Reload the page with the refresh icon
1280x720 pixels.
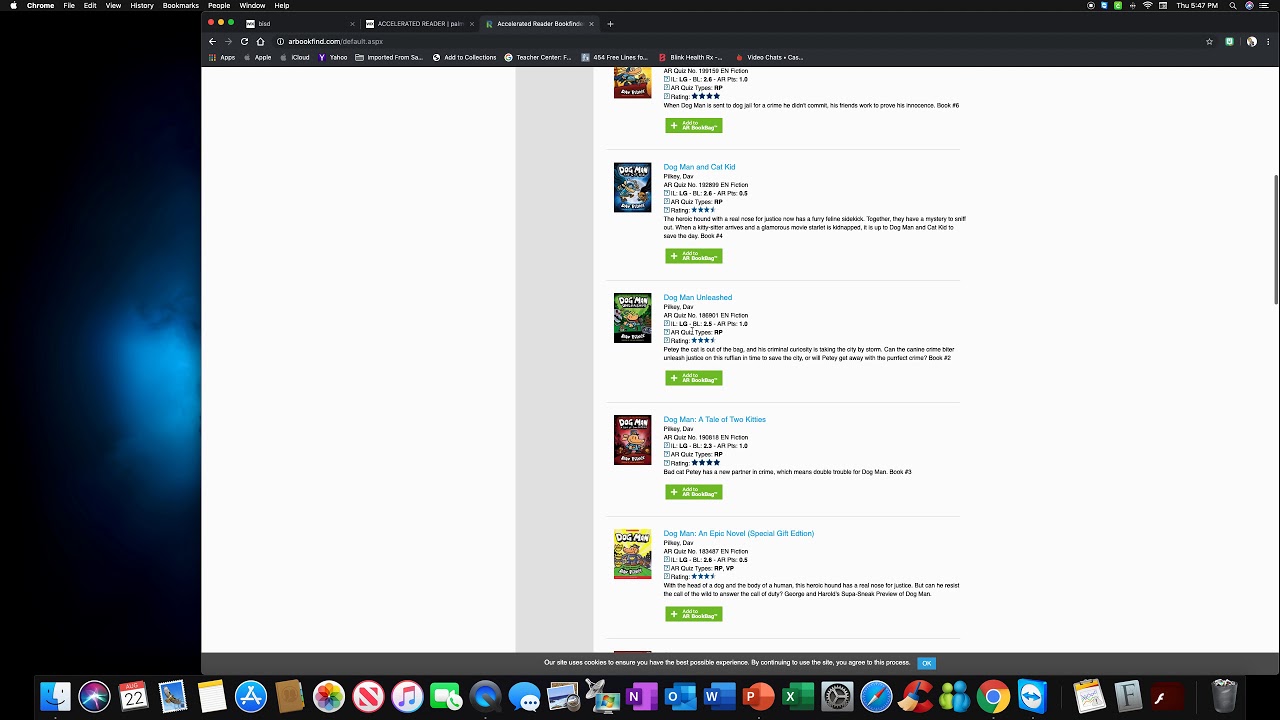(x=244, y=41)
